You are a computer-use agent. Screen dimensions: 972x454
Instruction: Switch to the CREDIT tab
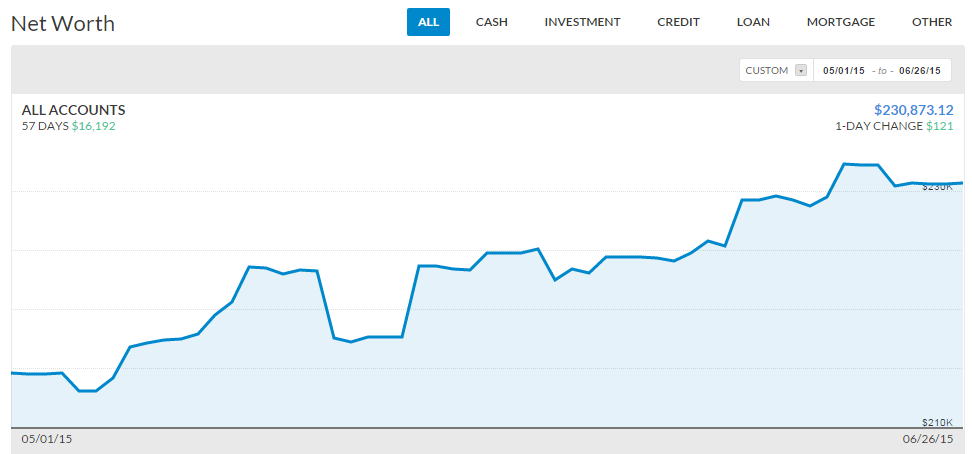pos(678,22)
